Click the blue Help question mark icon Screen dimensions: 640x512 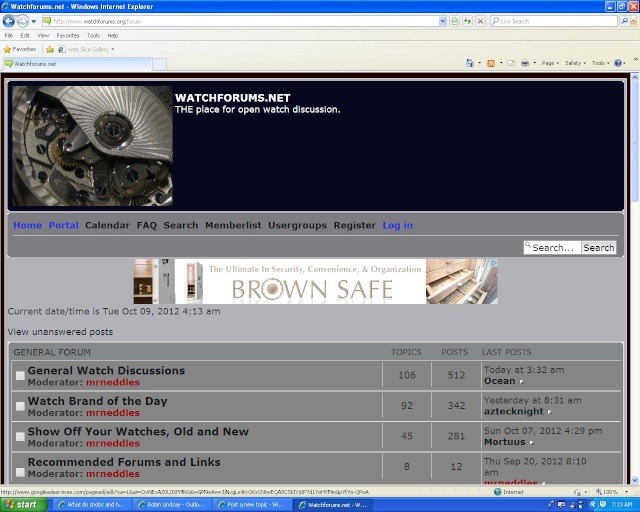click(618, 63)
